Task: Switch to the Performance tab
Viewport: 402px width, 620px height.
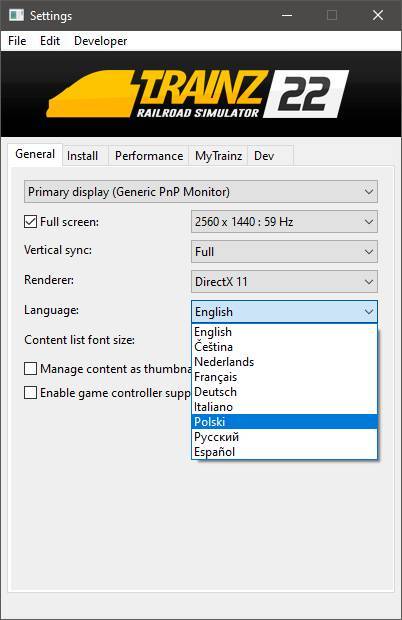Action: pos(149,156)
